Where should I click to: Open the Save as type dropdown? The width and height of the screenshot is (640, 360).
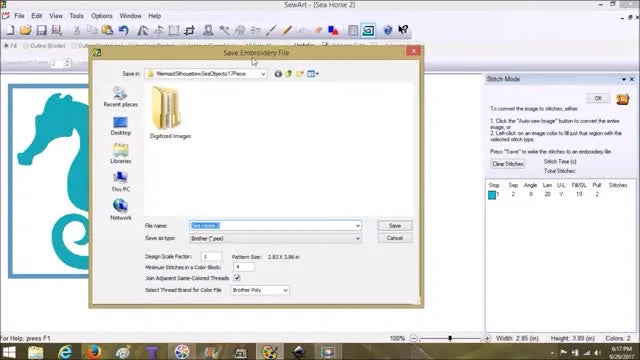[275, 238]
